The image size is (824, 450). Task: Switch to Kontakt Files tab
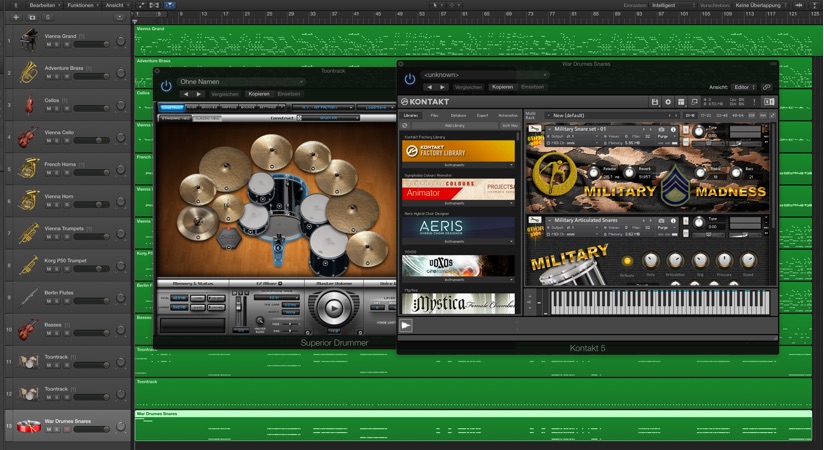[x=435, y=115]
